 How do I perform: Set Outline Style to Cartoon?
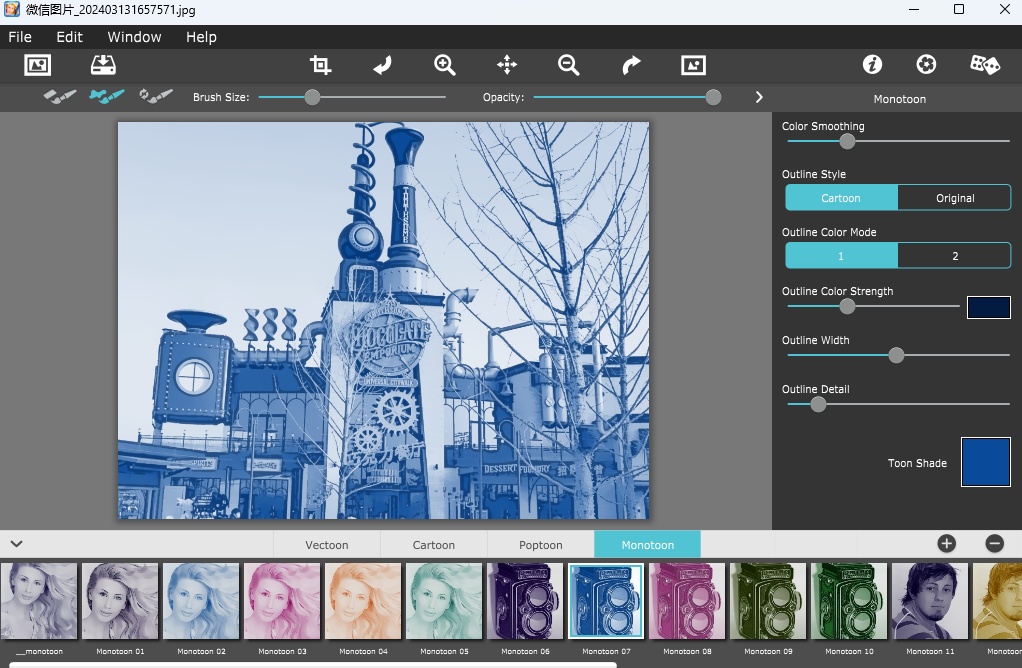(x=841, y=197)
